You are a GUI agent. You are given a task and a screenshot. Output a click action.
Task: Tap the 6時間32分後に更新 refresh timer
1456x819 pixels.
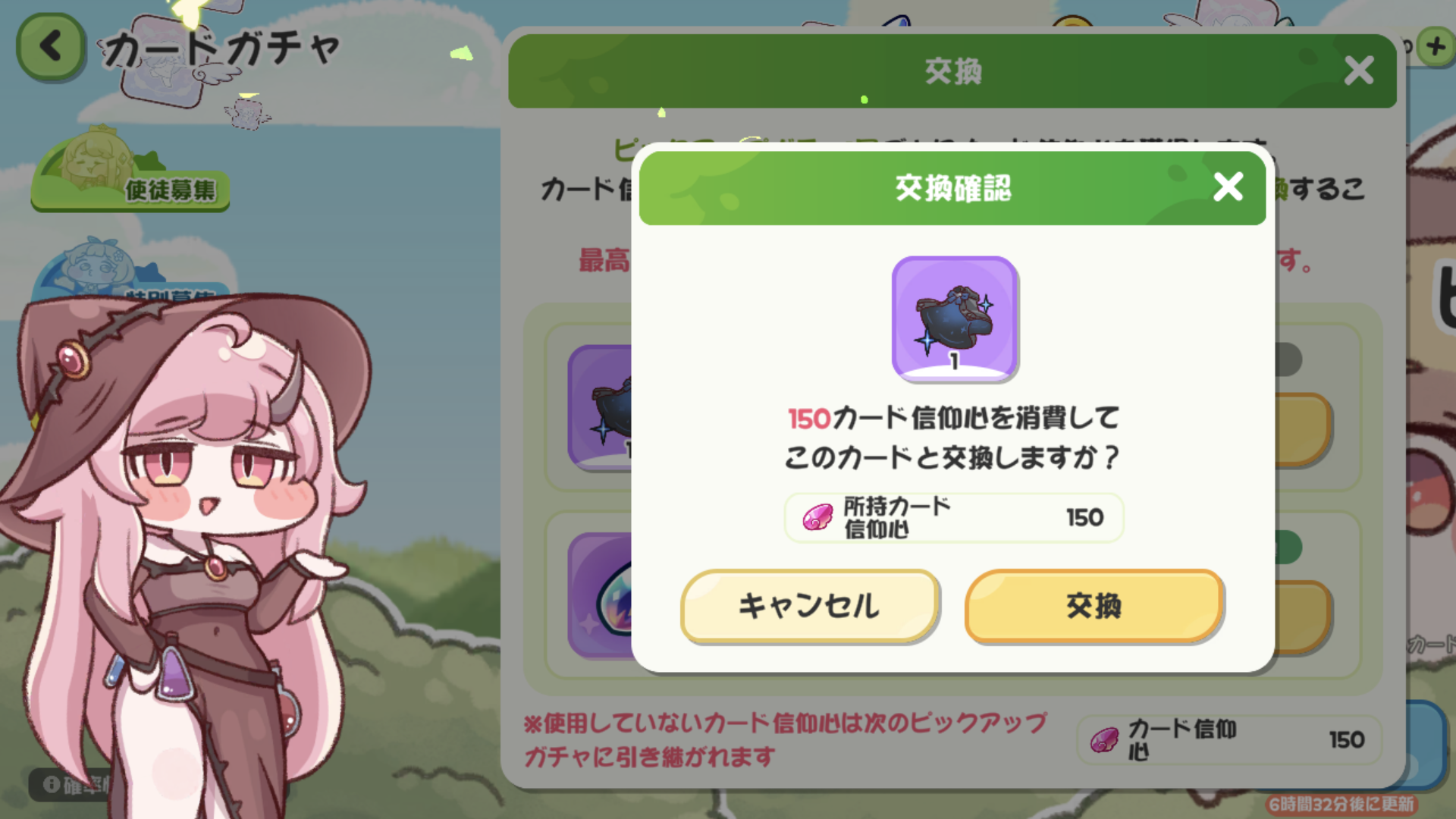click(x=1341, y=804)
